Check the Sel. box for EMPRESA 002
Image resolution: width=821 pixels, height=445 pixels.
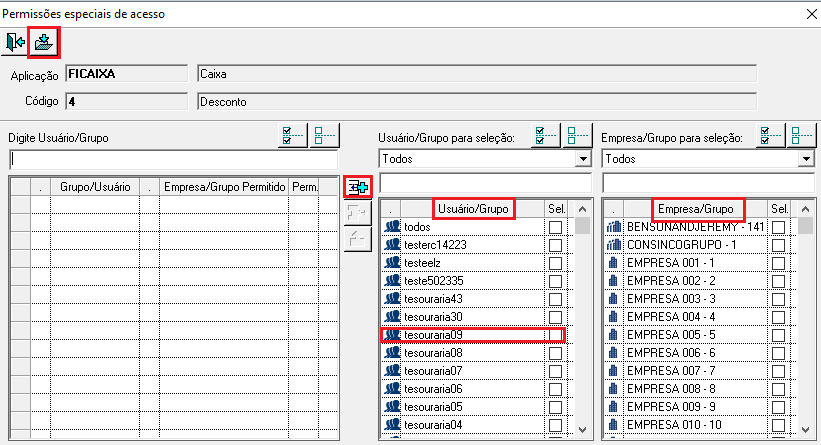[x=779, y=281]
